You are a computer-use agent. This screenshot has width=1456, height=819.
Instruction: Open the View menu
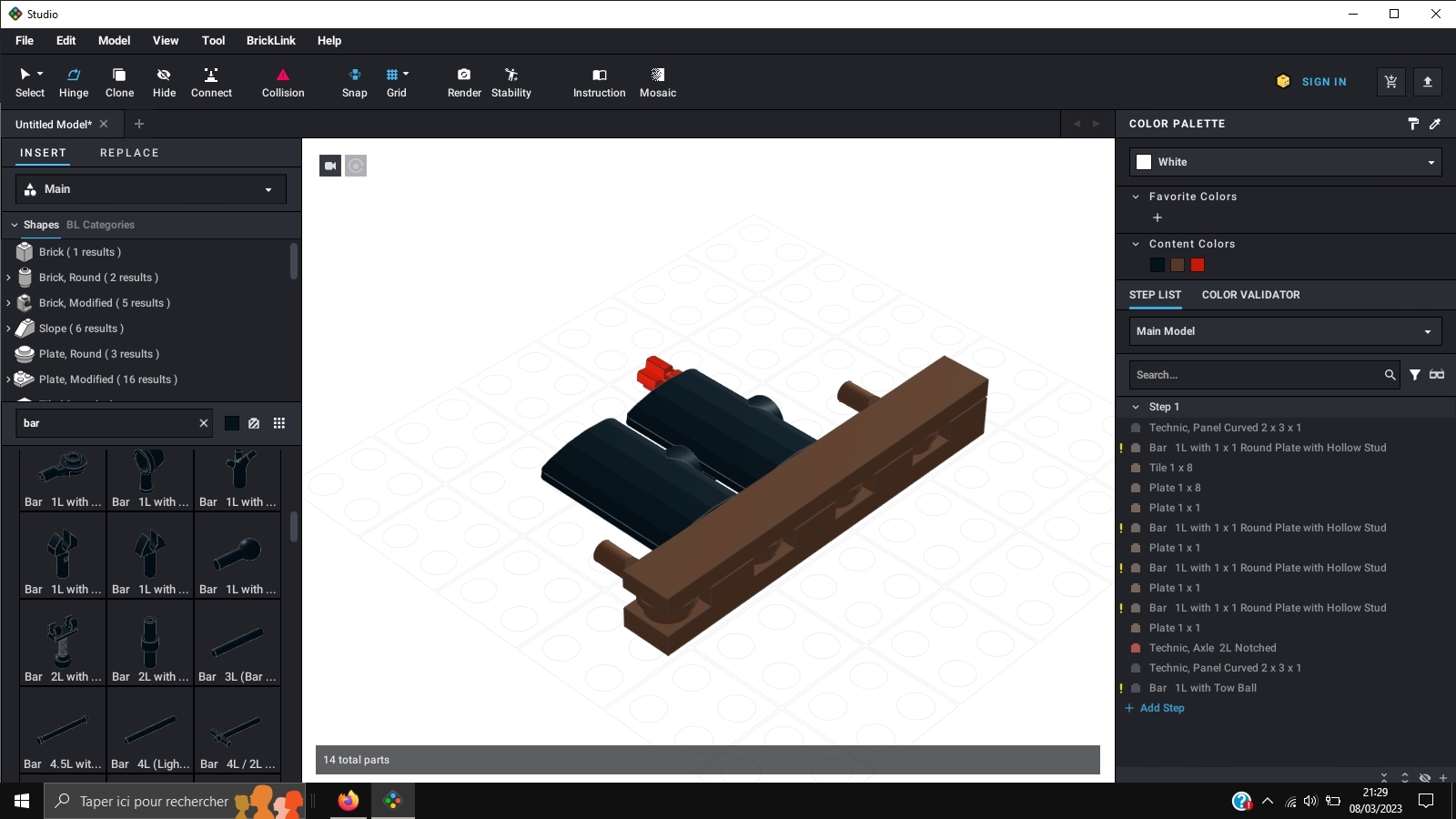pyautogui.click(x=166, y=41)
